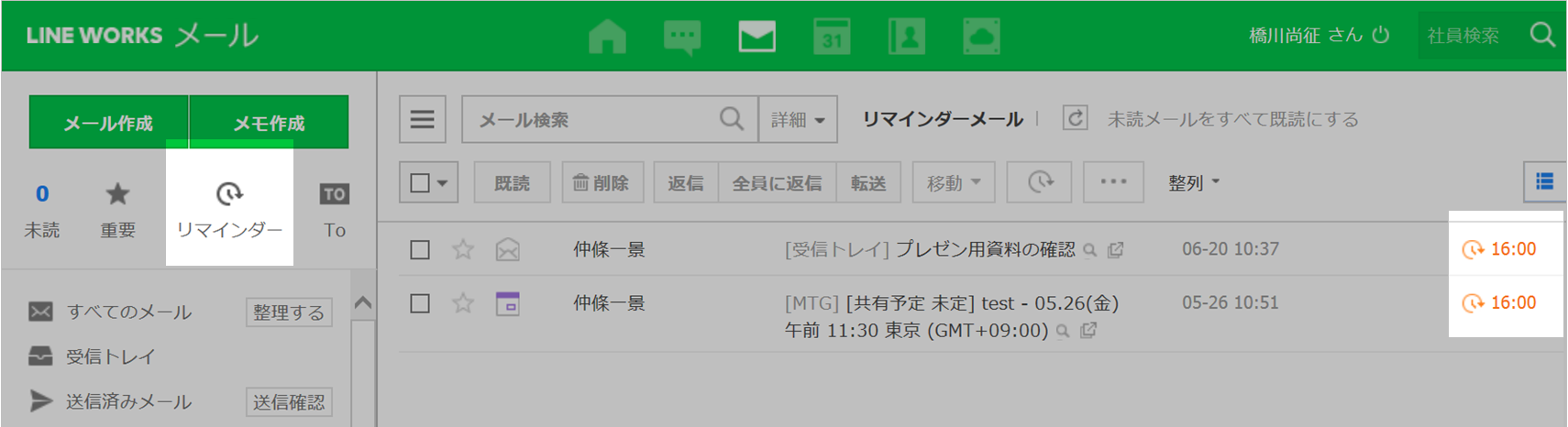Click the reminder clock toolbar button
This screenshot has width=1568, height=427.
point(1040,182)
